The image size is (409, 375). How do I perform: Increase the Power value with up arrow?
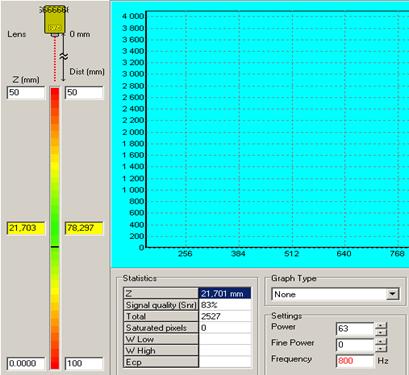click(x=381, y=325)
